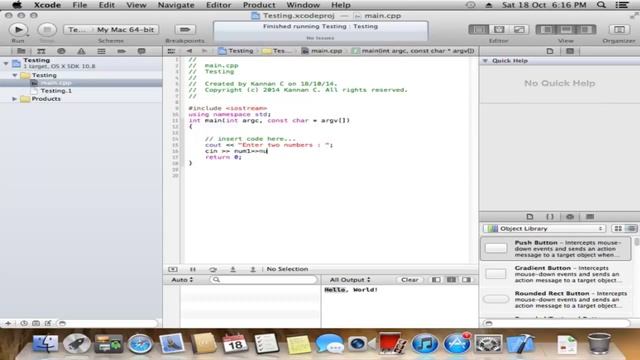Show the Log navigator
640x360 pixels.
tap(141, 51)
